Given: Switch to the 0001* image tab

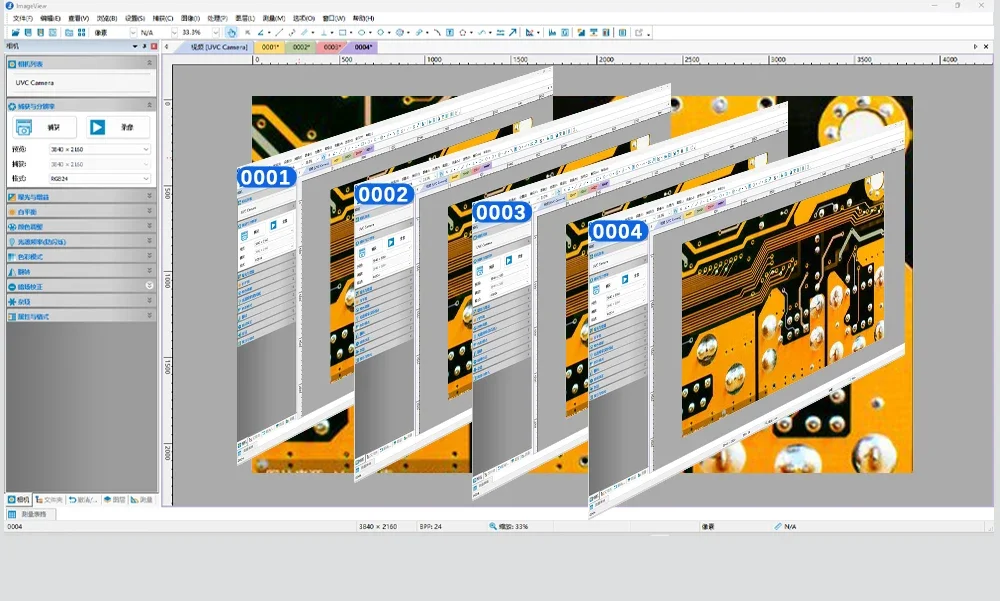Looking at the screenshot, I should pos(270,47).
